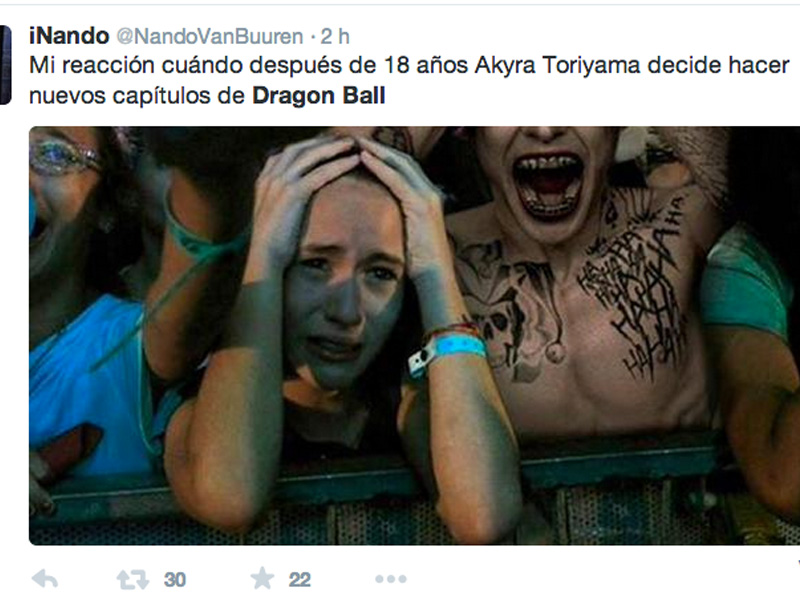Image resolution: width=800 pixels, height=600 pixels.
Task: Open more options via the three dots
Action: click(391, 579)
